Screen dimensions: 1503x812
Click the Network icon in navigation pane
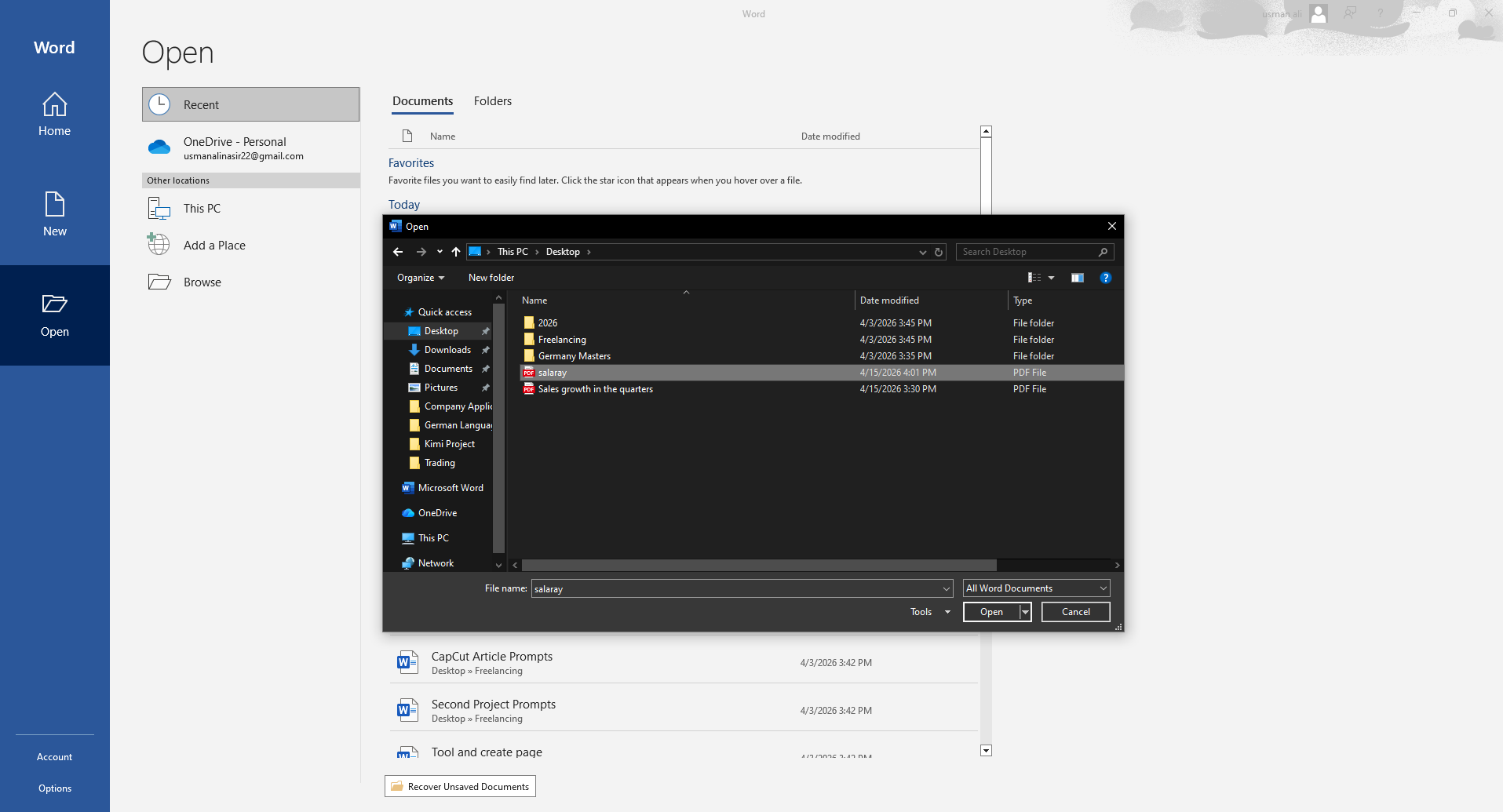click(x=408, y=563)
